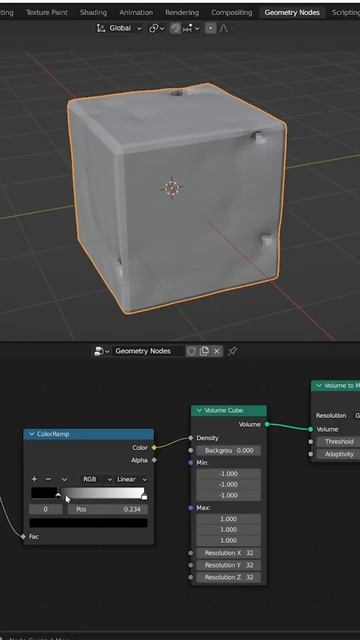Switch to the Compositing workspace tab
Viewport: 360px width, 640px height.
(231, 12)
